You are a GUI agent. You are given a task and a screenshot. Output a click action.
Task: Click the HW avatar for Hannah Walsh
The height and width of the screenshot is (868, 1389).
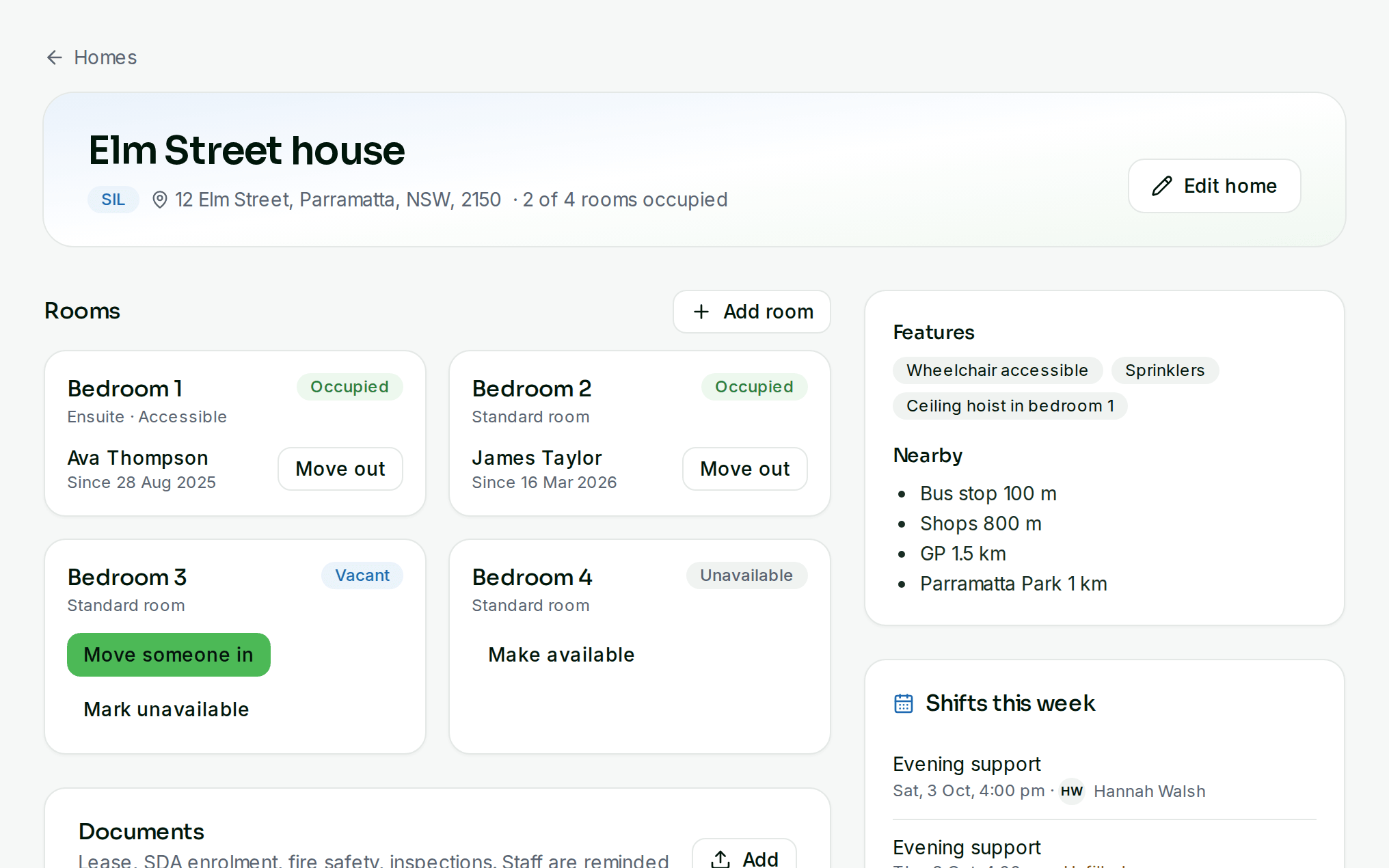pos(1072,791)
